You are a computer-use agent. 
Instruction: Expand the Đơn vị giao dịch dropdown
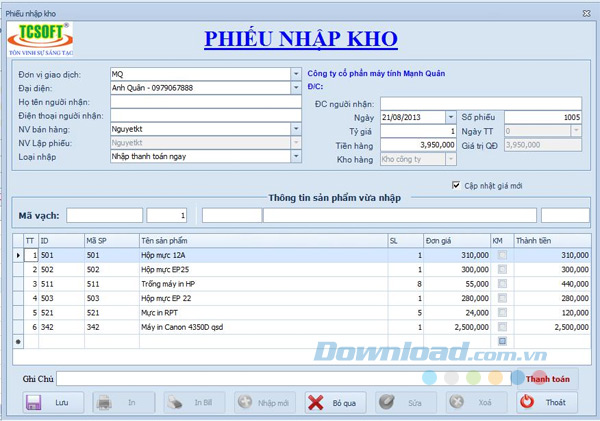coord(296,74)
